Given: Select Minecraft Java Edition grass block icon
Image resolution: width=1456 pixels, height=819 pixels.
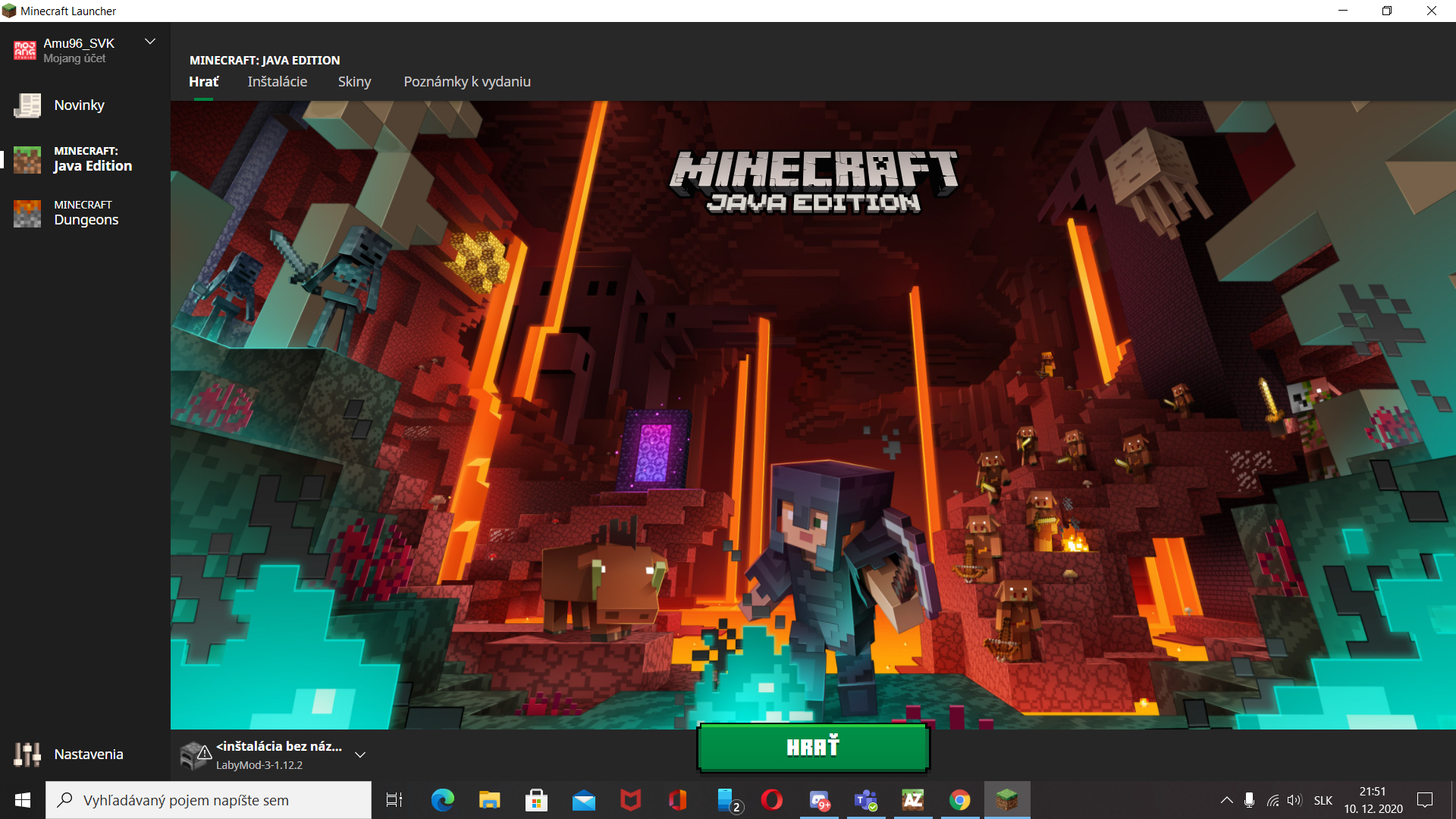Looking at the screenshot, I should pos(27,159).
